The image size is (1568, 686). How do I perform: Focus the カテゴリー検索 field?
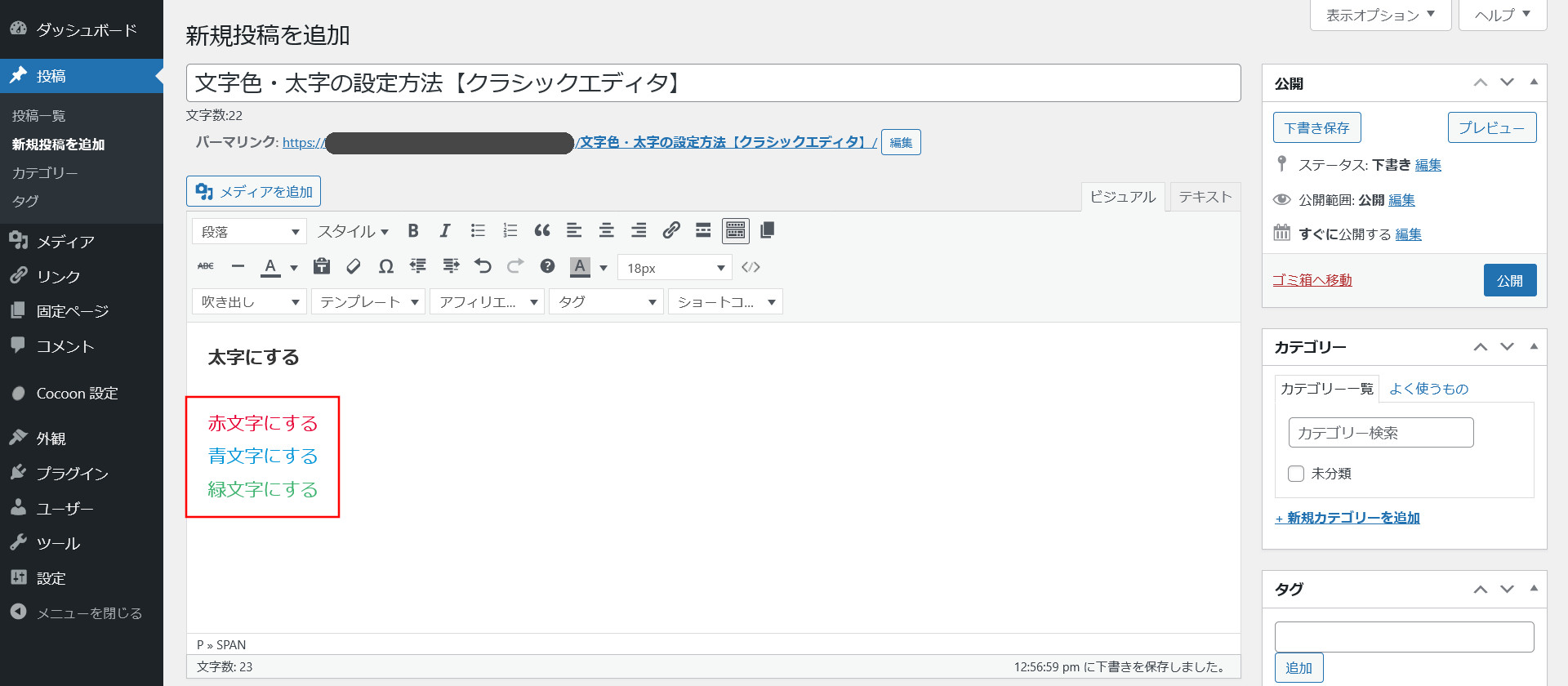[1381, 433]
